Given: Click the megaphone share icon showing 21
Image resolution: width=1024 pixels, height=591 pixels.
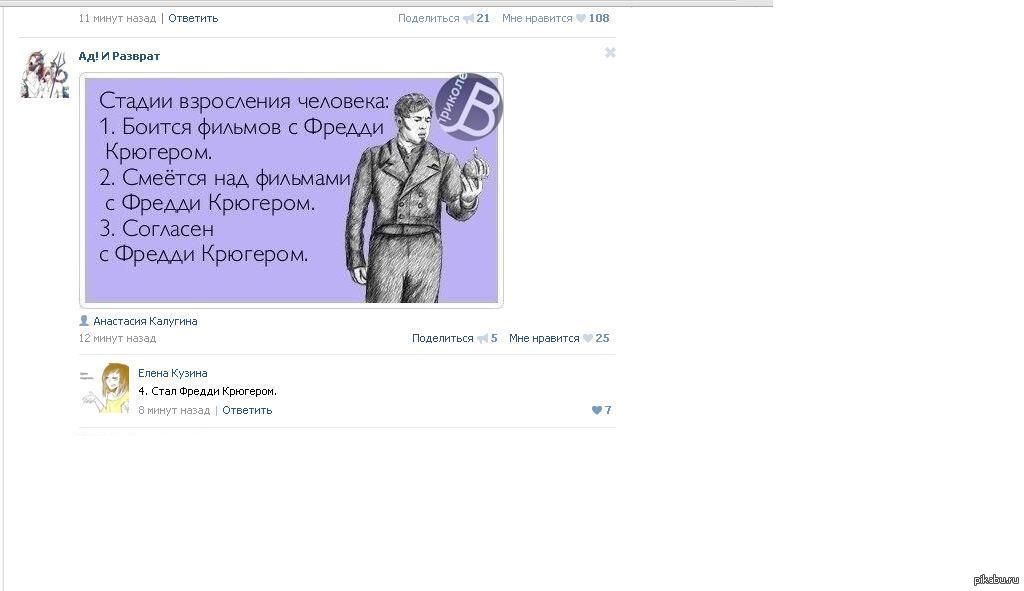Looking at the screenshot, I should tap(468, 18).
